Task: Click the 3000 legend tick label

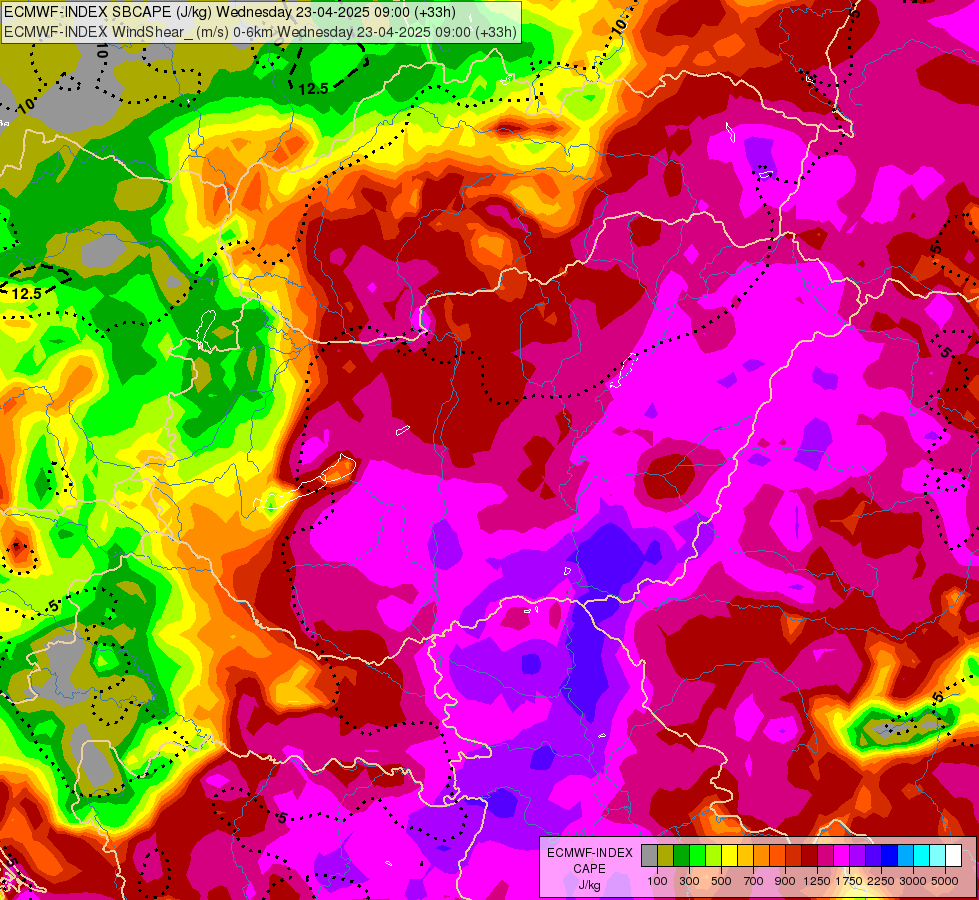Action: 913,881
